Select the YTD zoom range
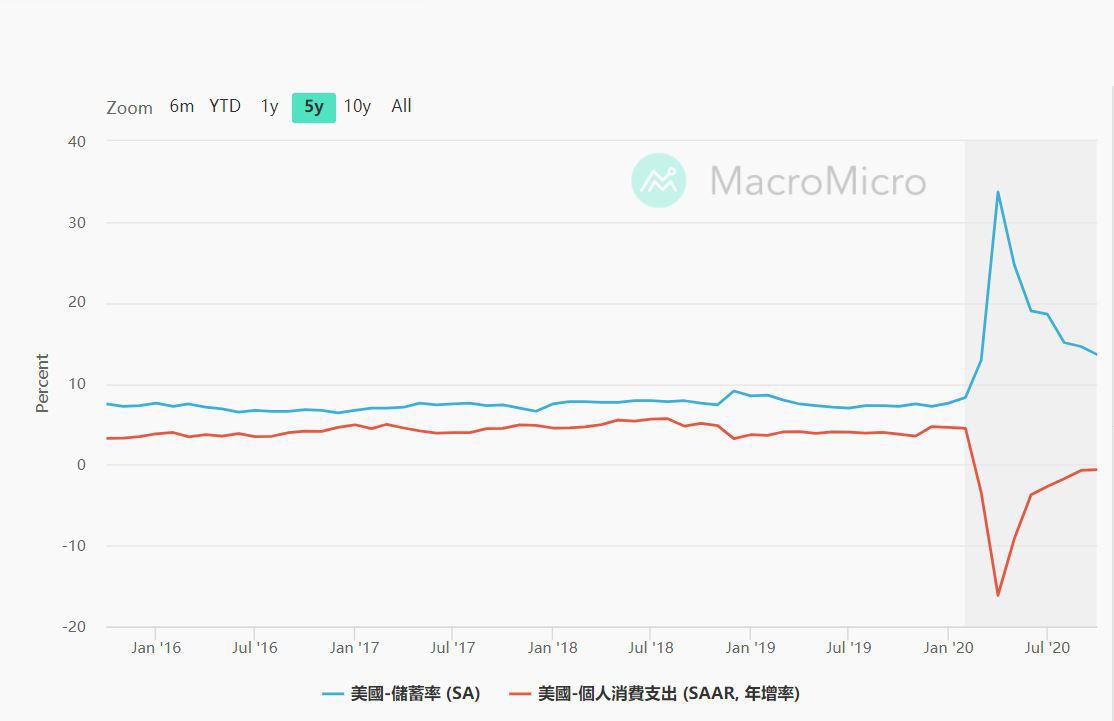This screenshot has height=721, width=1114. point(225,106)
